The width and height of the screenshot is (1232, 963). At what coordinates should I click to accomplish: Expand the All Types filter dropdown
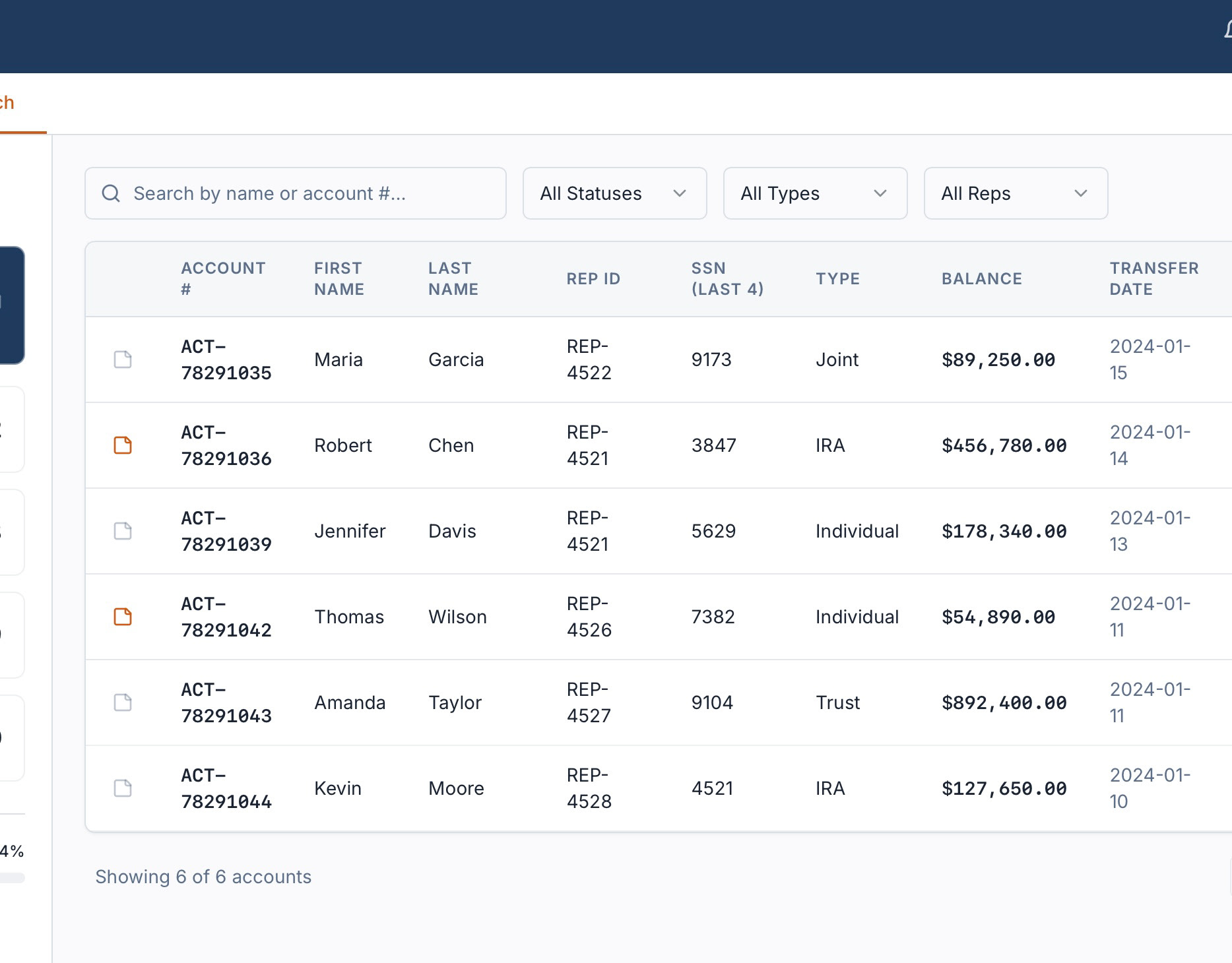click(815, 193)
